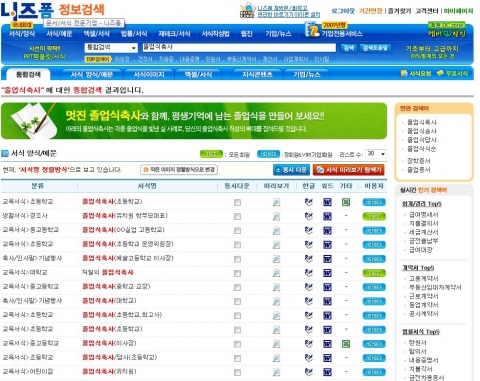Click the 로그아웃 link
480x381 pixels.
coord(343,11)
